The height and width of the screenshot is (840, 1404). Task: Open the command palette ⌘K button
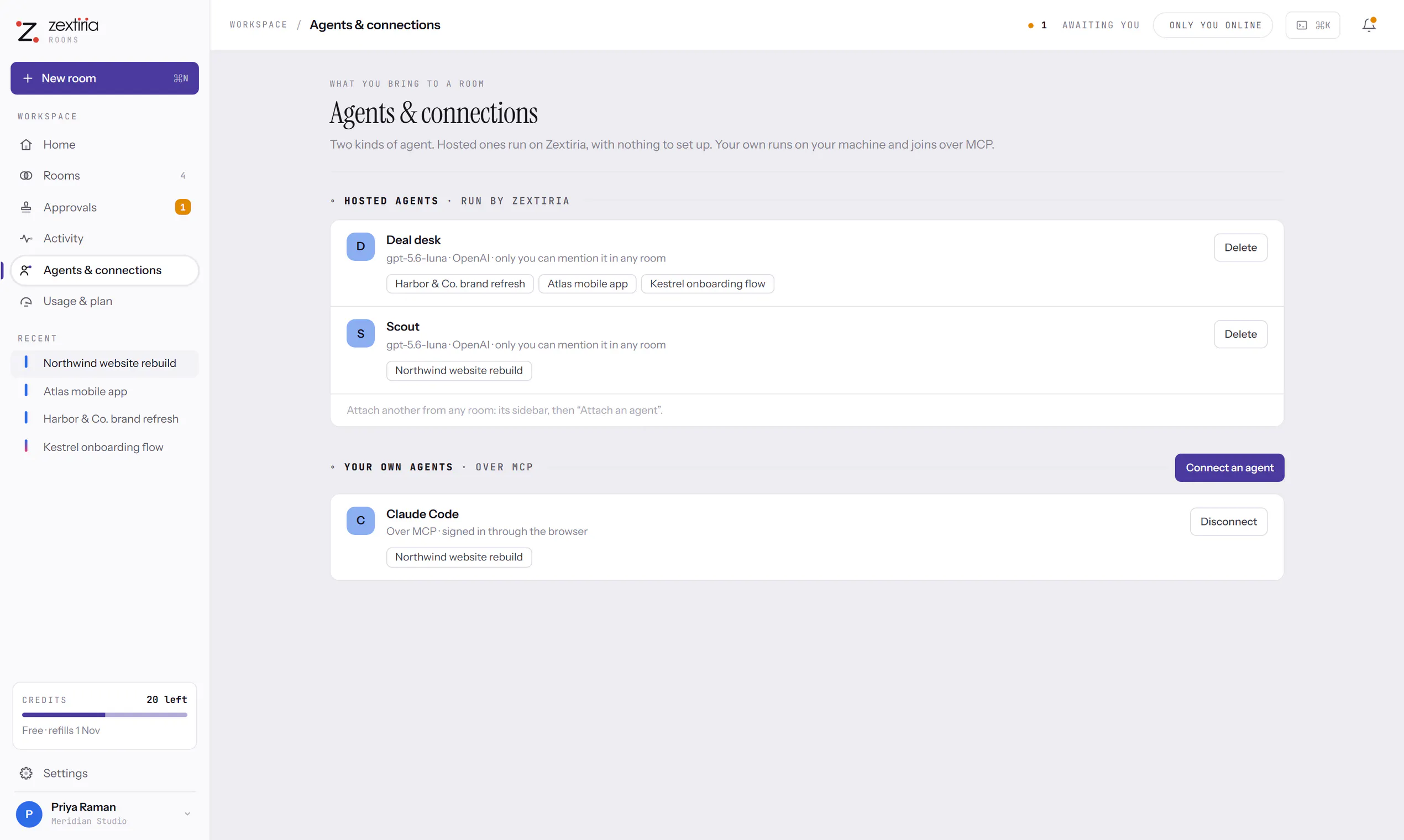point(1312,25)
